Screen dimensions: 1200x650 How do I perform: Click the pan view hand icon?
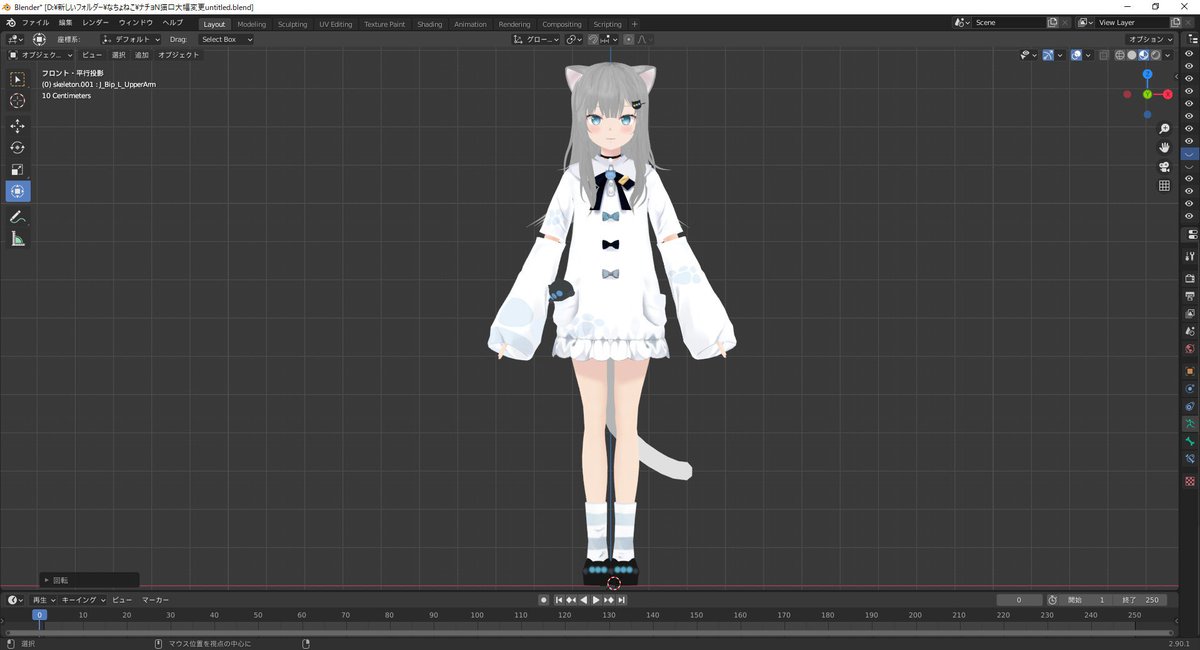coord(1164,148)
